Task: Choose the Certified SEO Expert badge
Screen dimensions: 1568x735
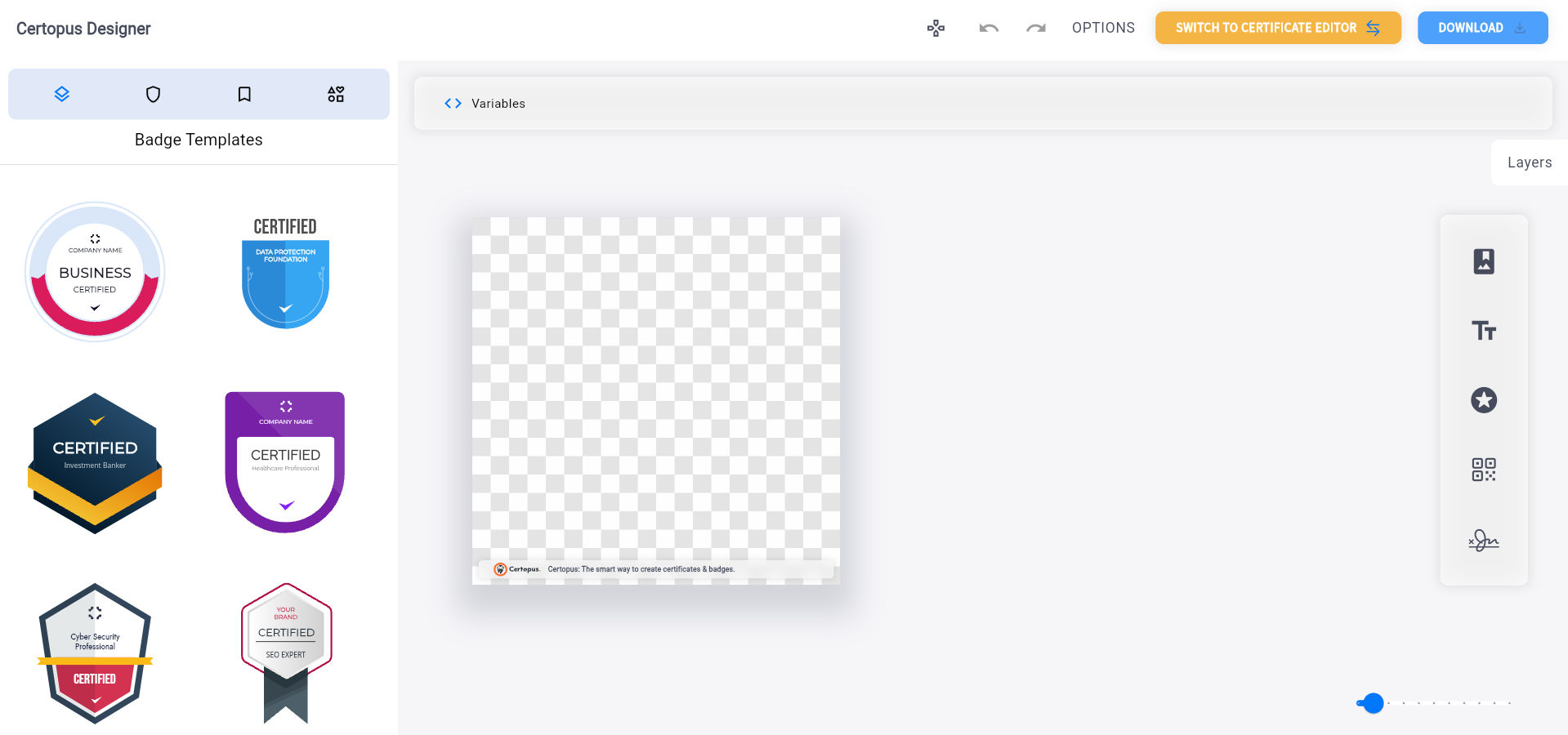Action: point(286,653)
